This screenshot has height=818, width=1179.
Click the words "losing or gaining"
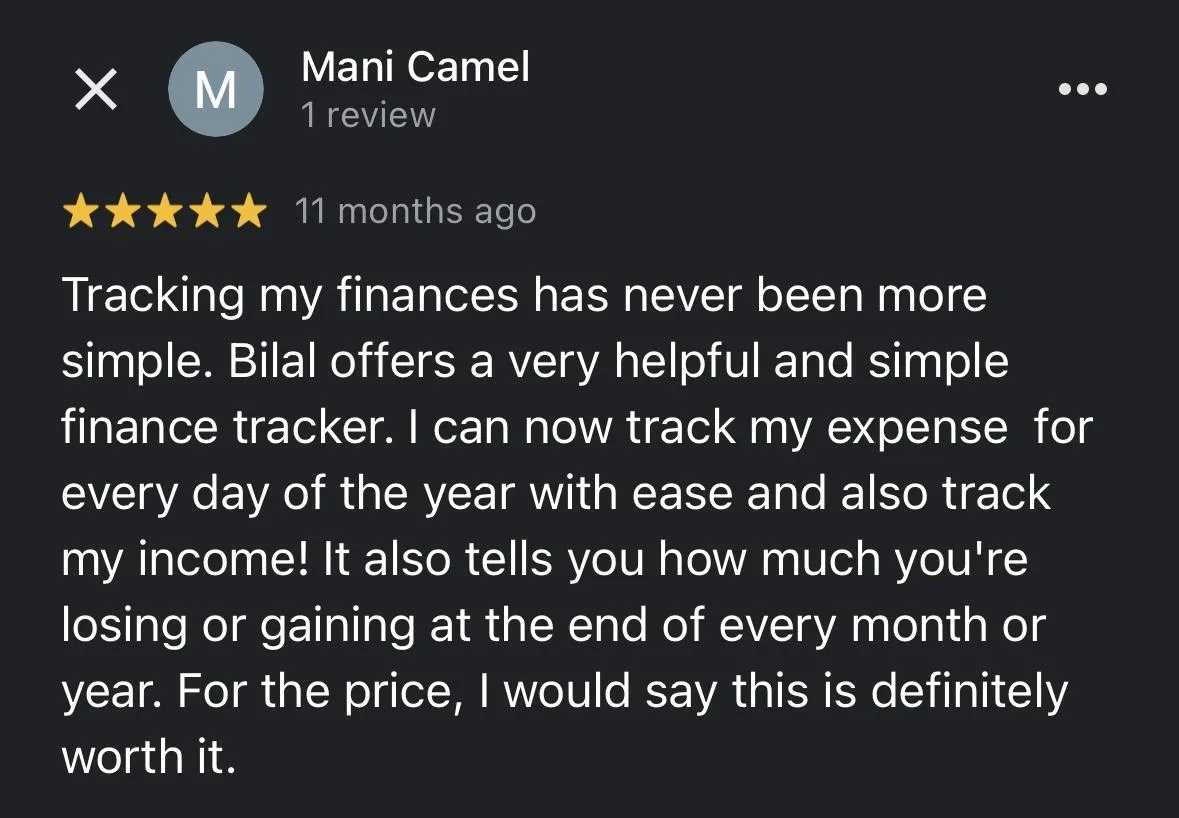point(239,626)
